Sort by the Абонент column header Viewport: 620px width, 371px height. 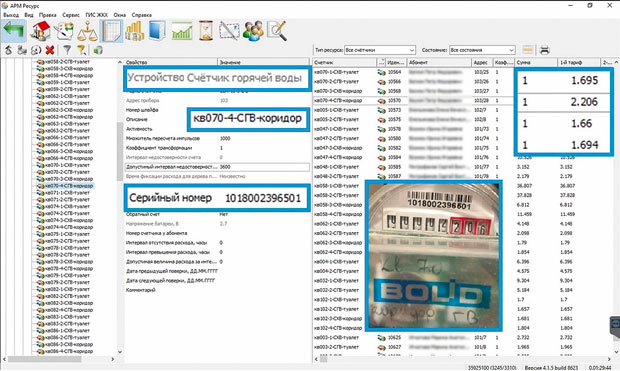(439, 62)
